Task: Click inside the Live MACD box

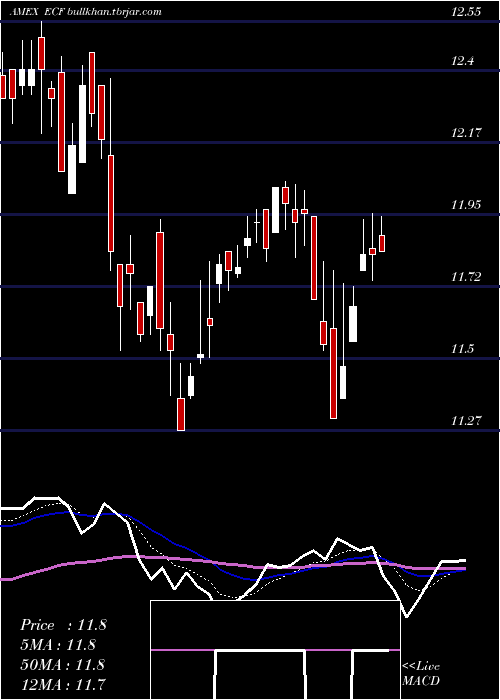Action: pyautogui.click(x=275, y=650)
